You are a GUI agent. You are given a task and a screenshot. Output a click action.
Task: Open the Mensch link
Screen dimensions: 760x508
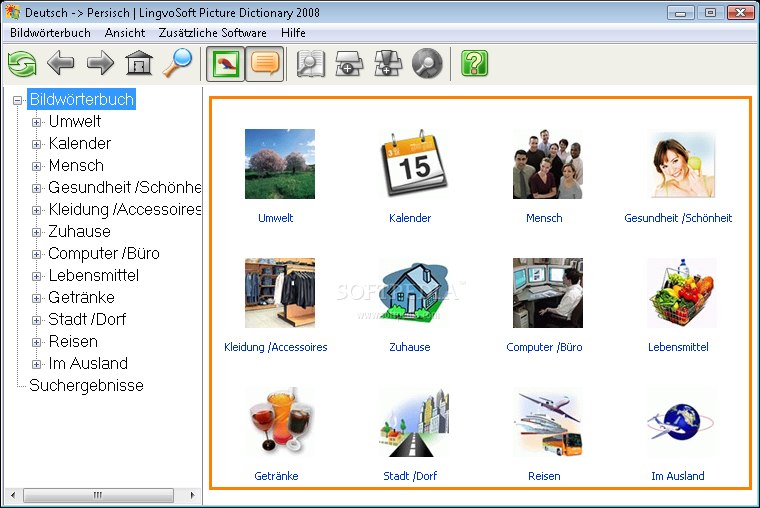(544, 218)
